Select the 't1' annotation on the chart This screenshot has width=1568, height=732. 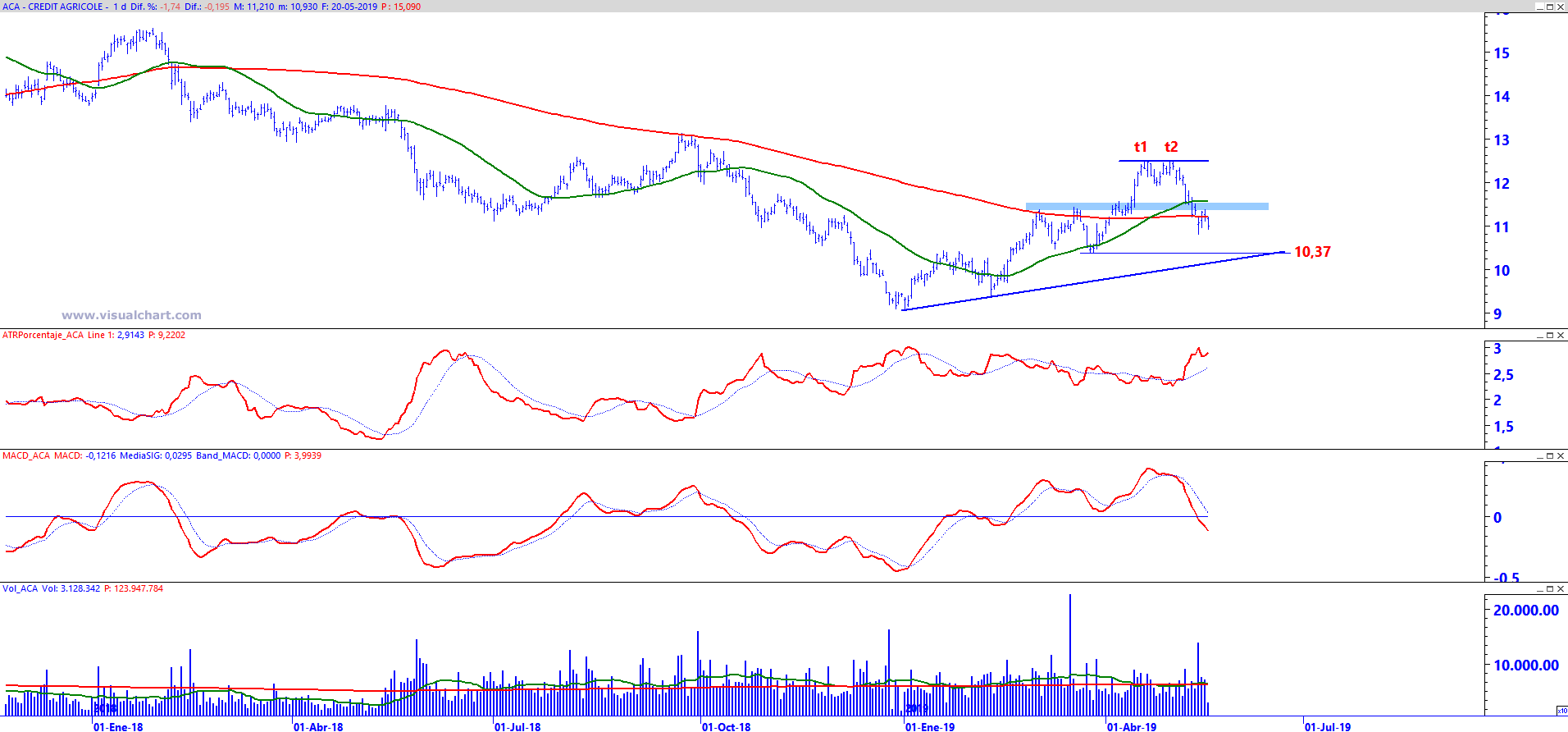[1141, 147]
